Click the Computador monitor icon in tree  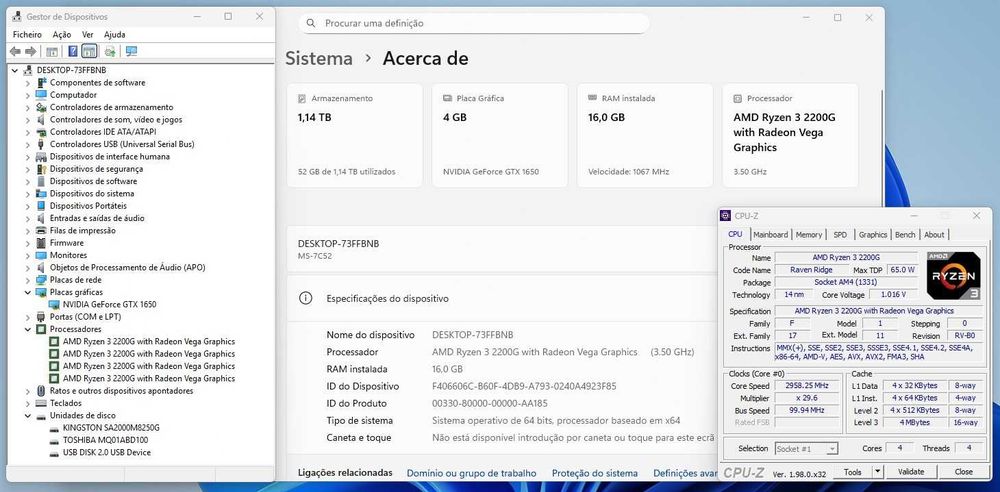point(41,94)
